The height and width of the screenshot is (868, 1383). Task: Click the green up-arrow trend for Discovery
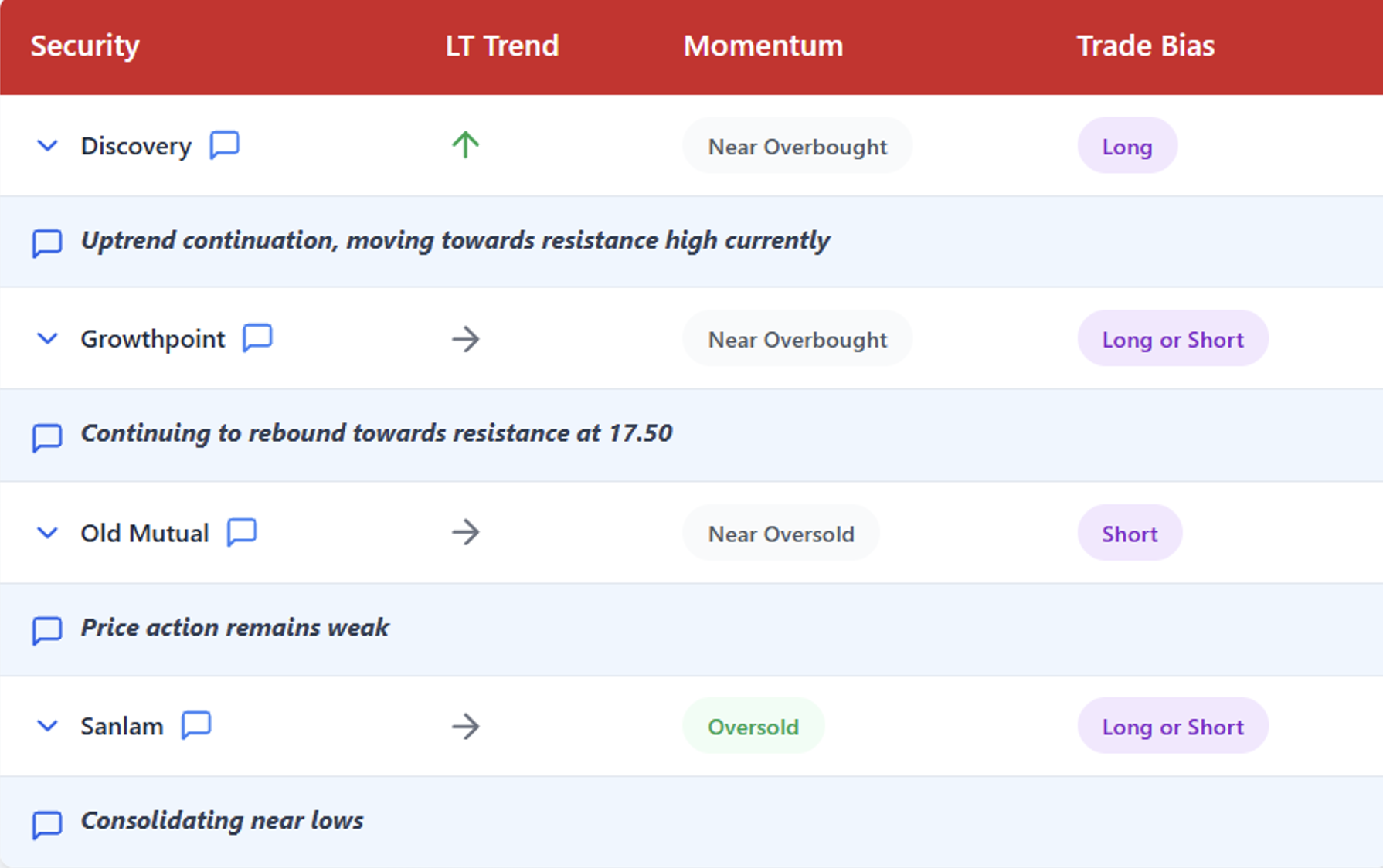pyautogui.click(x=465, y=144)
